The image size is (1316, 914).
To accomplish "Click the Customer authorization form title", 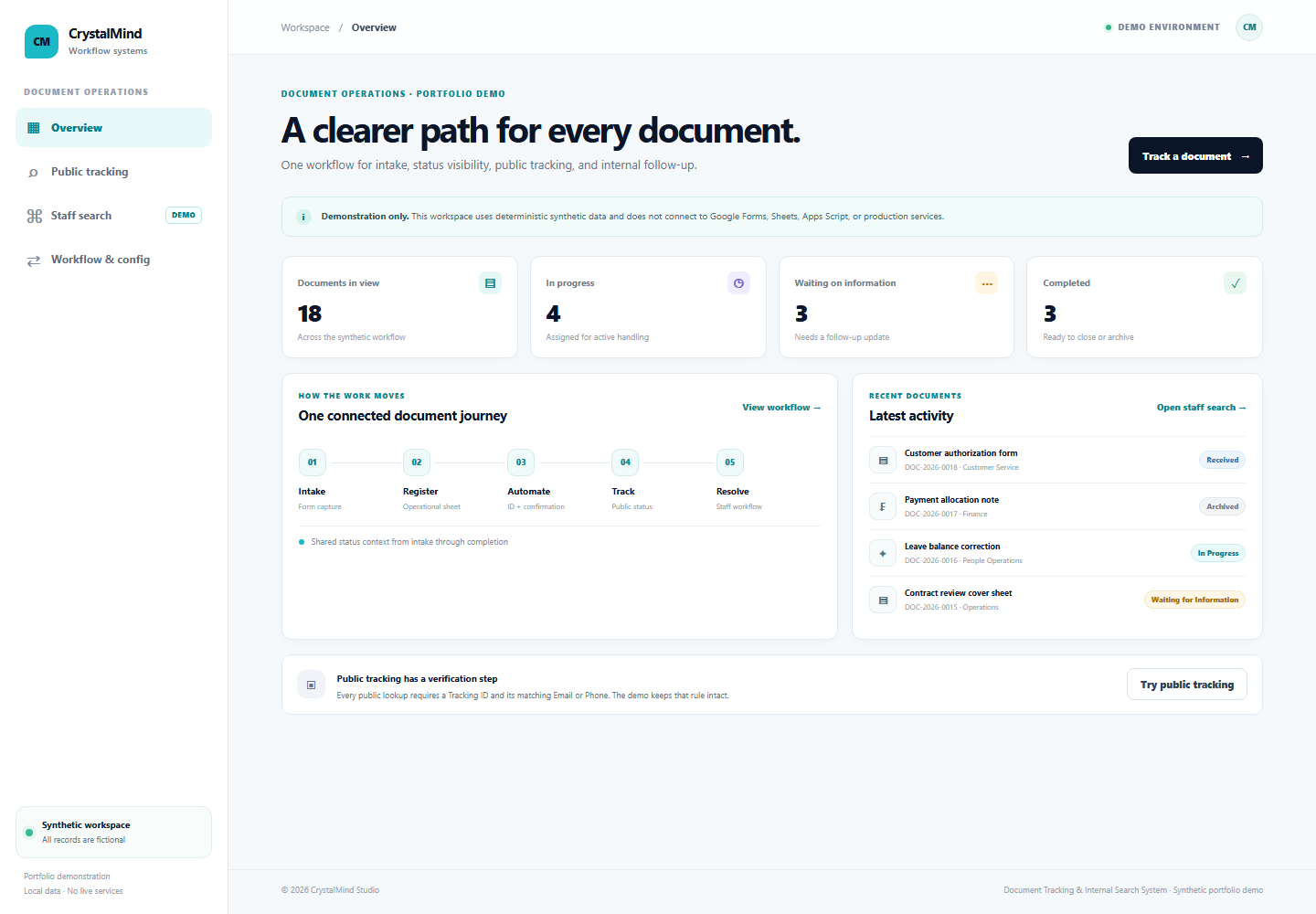I will [x=960, y=453].
